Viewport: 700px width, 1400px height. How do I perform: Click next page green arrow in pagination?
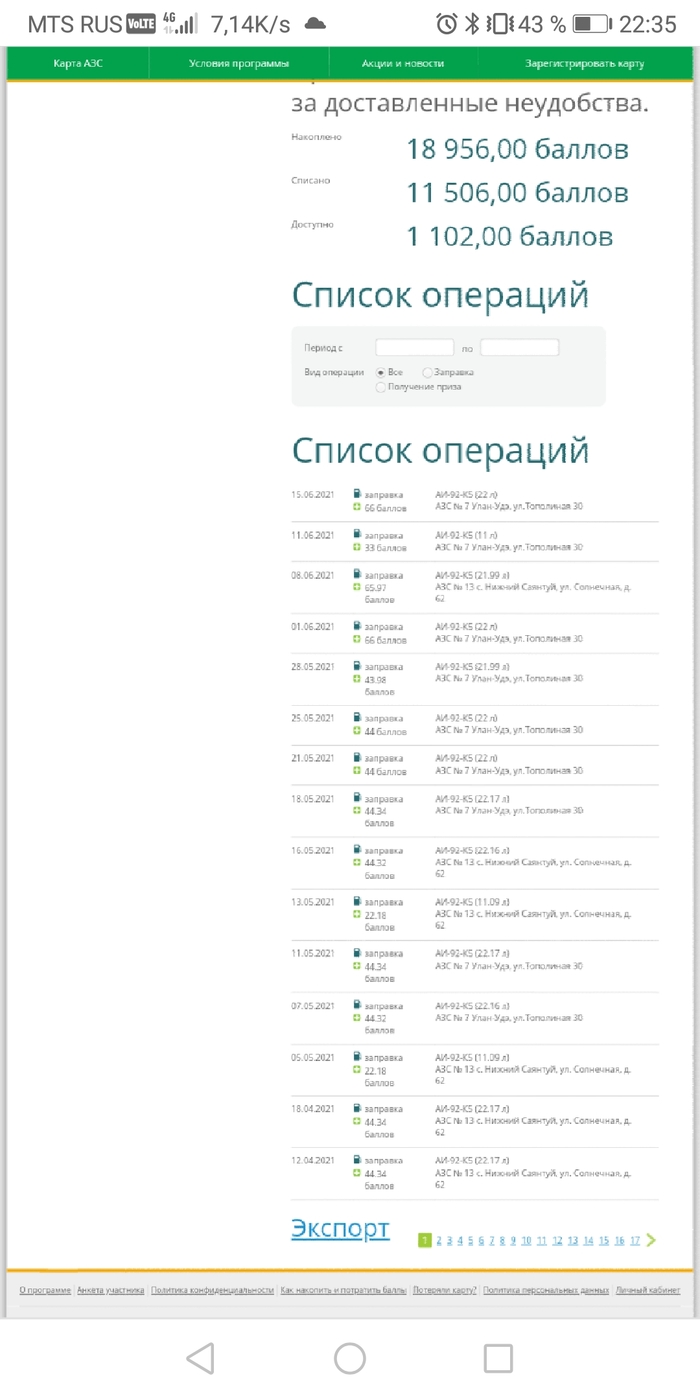652,1240
